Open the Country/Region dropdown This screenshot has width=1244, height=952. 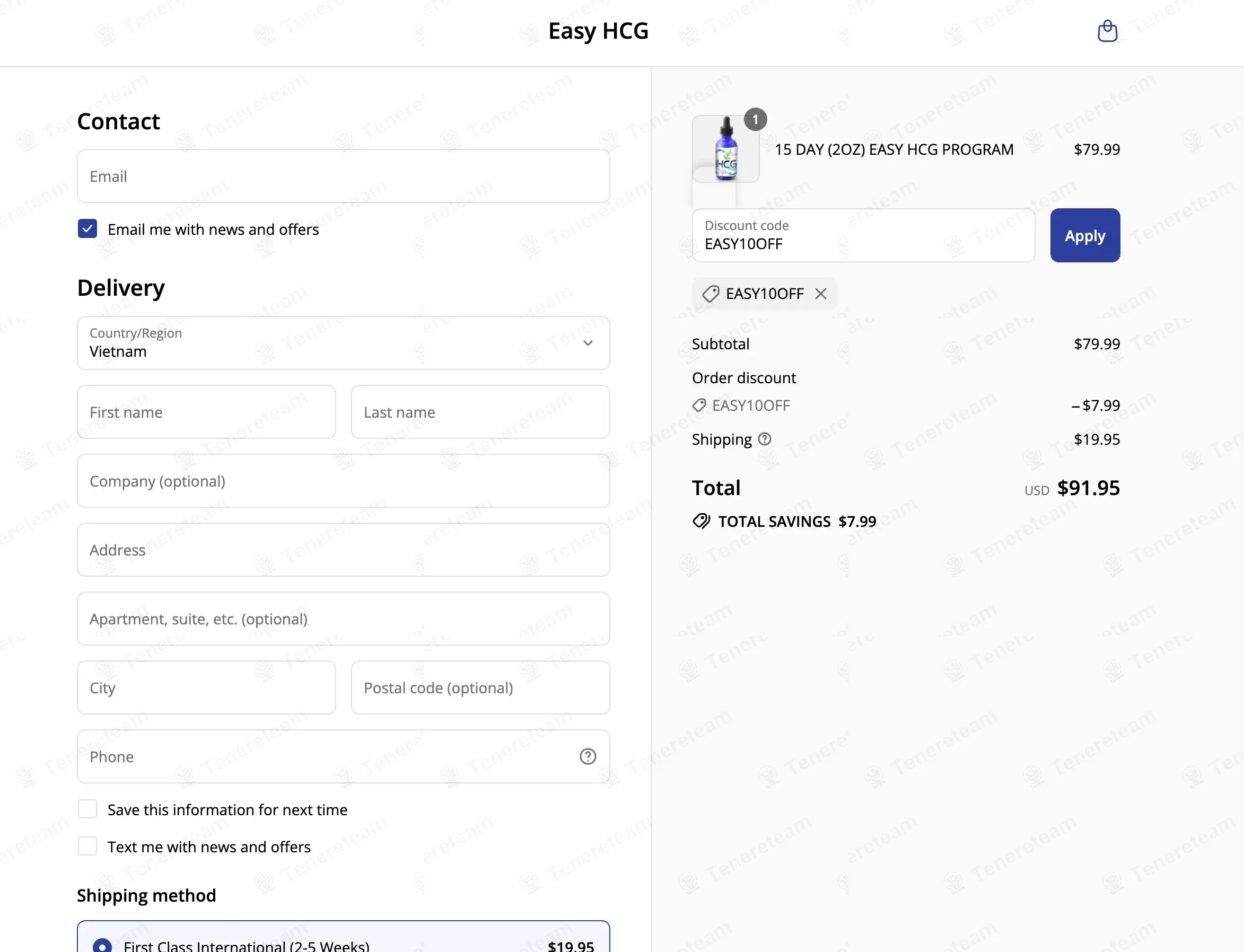(344, 343)
